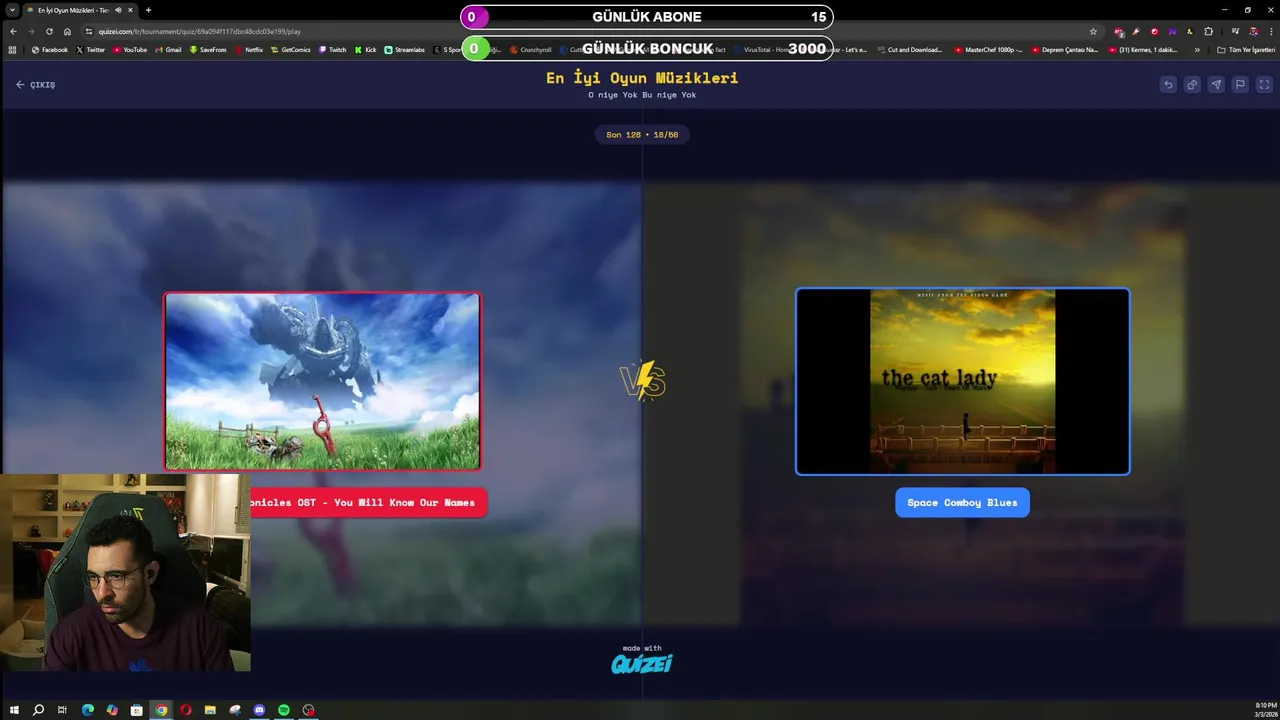Open the Twitter bookmark
1280x720 pixels.
point(91,49)
